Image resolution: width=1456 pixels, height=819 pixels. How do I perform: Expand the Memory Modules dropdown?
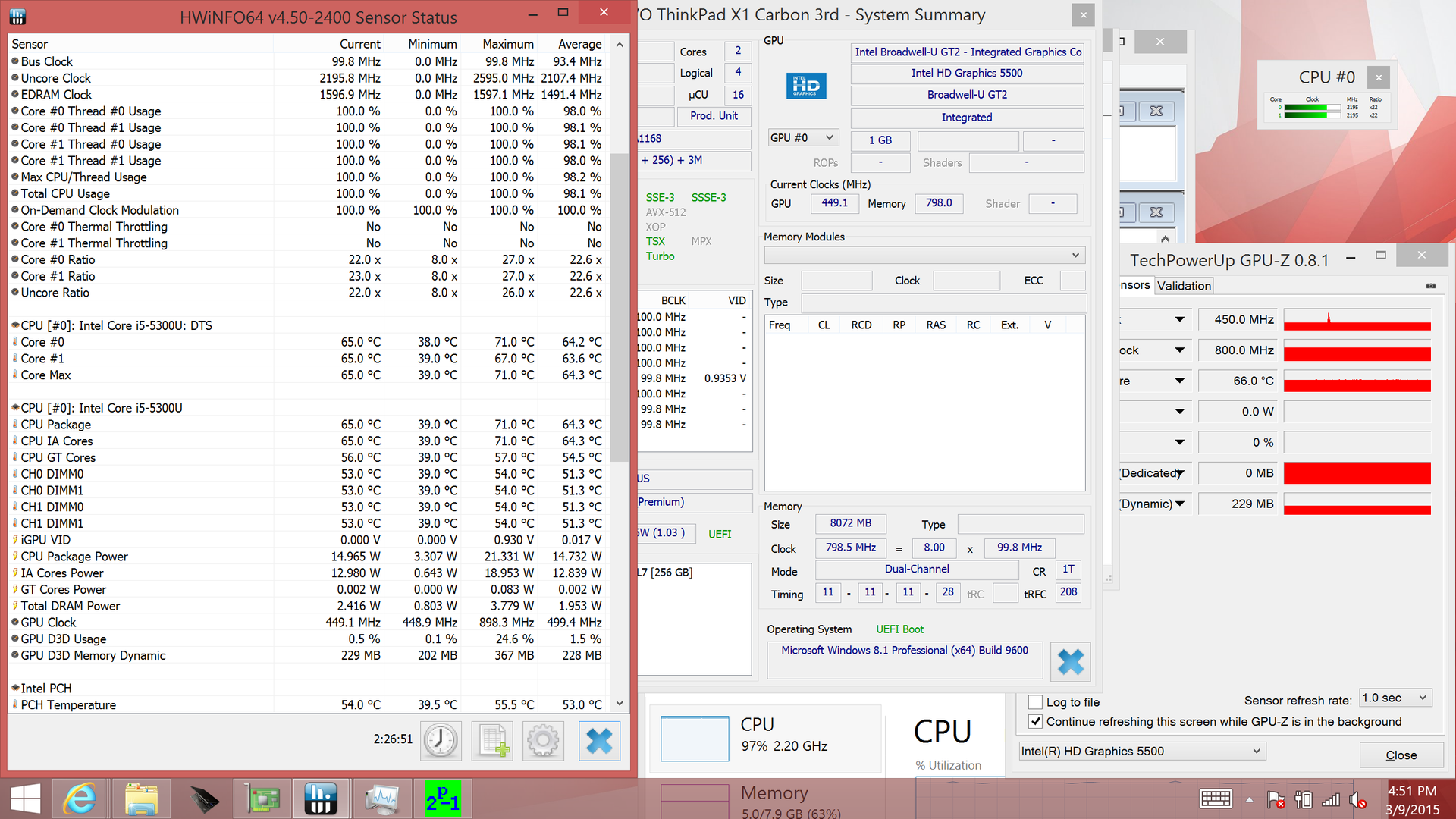click(x=924, y=255)
